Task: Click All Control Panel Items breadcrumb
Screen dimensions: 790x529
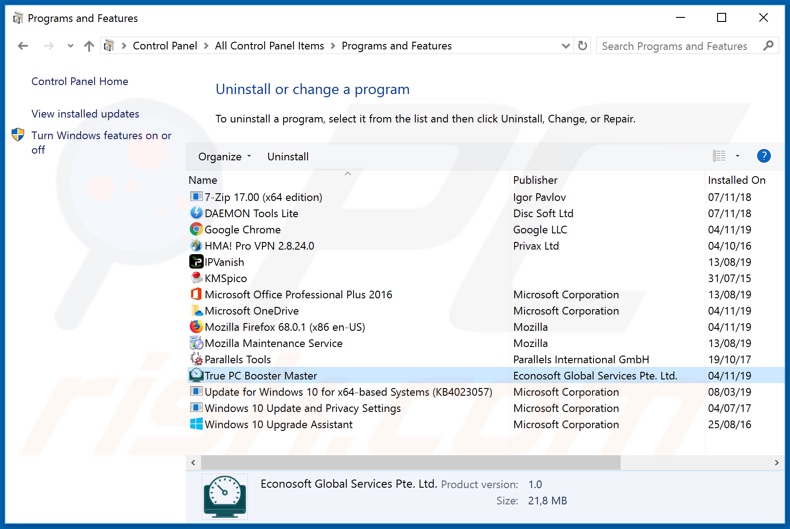Action: click(269, 46)
